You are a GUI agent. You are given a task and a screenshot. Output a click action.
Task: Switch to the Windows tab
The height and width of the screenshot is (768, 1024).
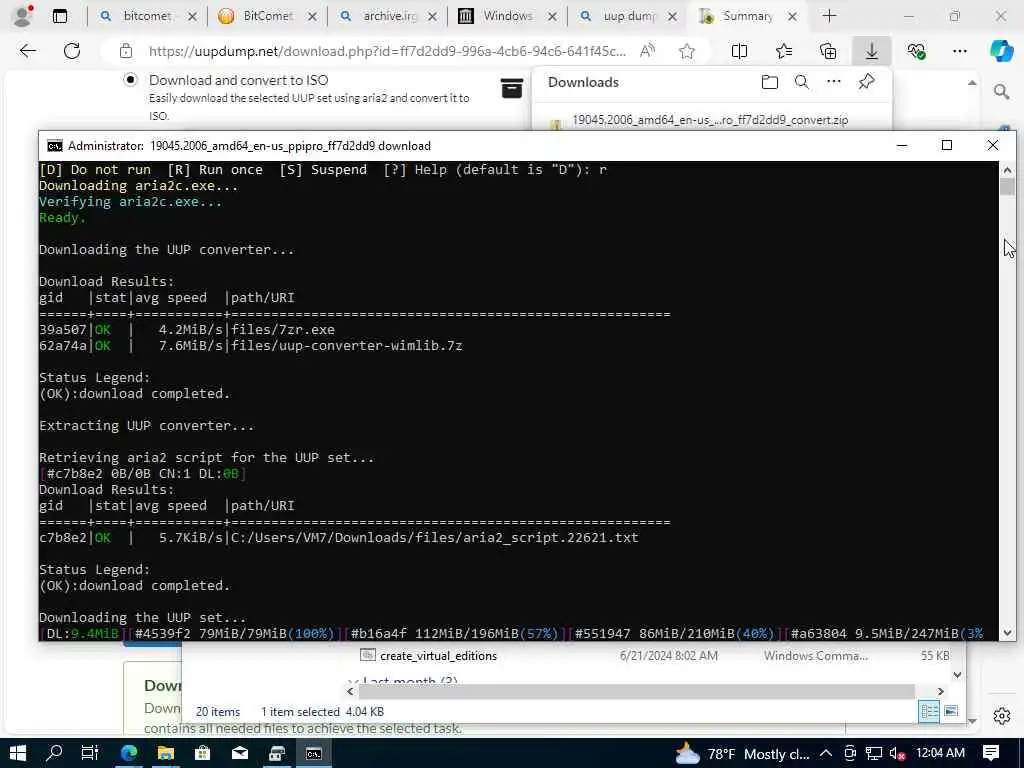point(508,16)
